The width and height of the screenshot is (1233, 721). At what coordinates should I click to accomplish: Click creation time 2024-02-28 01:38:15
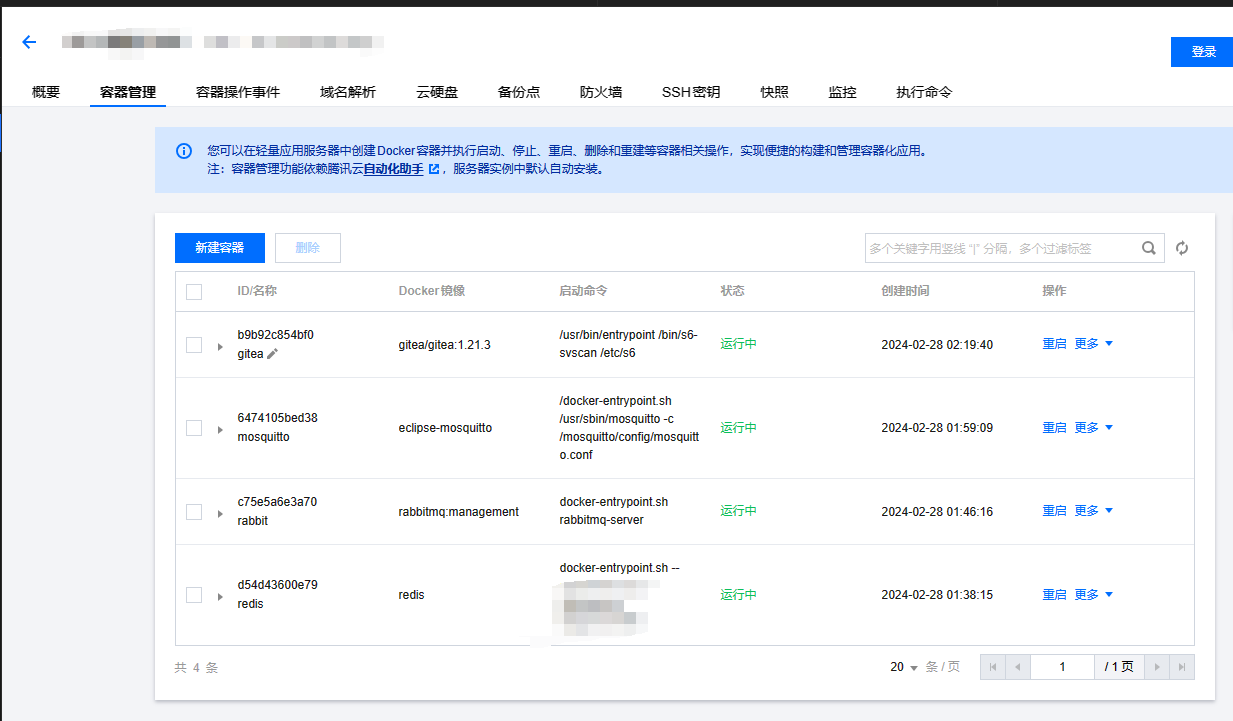937,595
